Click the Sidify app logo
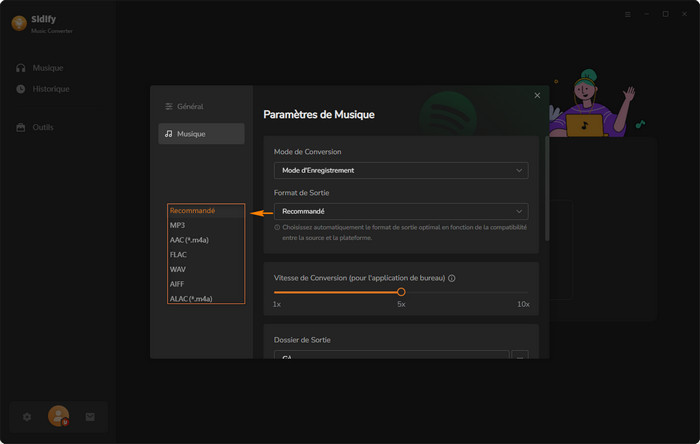700x444 pixels. pyautogui.click(x=18, y=24)
